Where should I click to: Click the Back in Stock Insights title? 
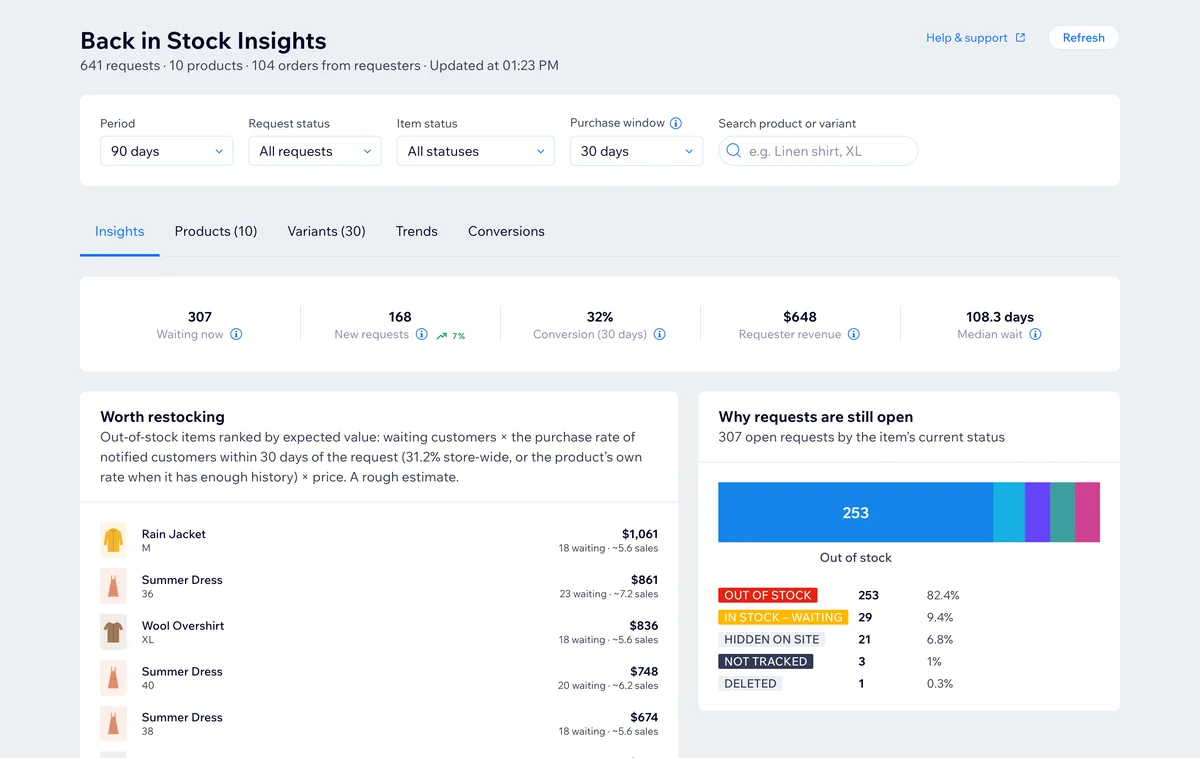point(203,41)
